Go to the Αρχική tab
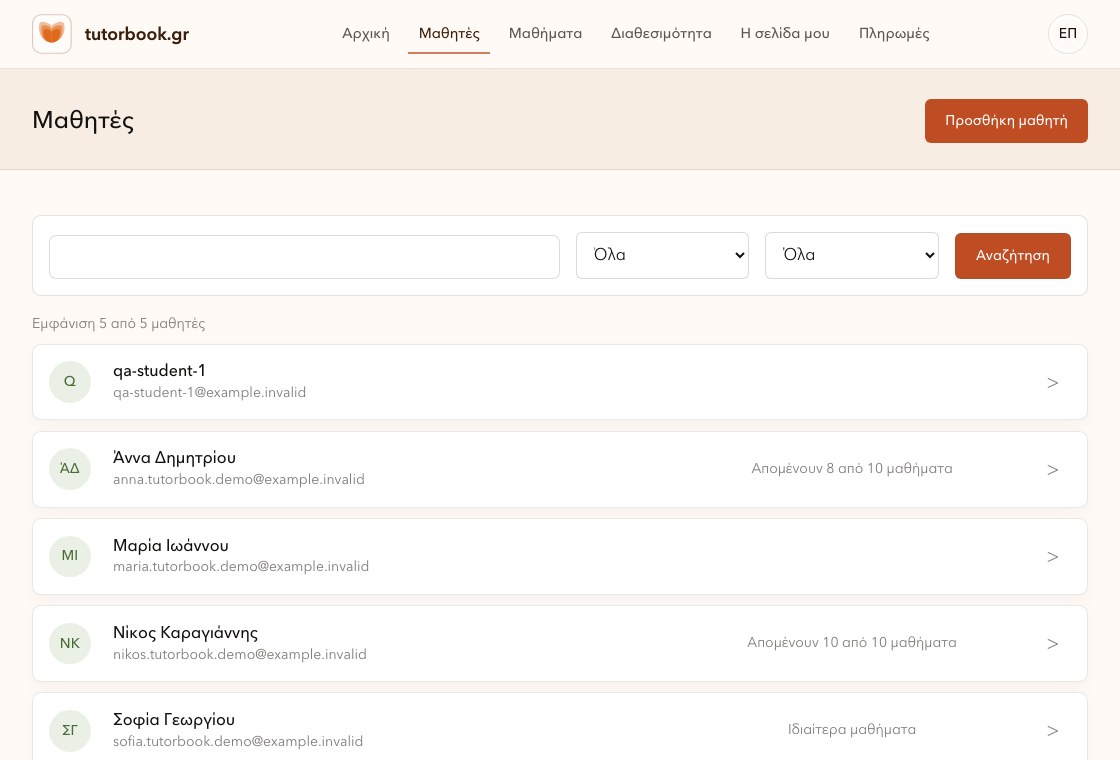1120x760 pixels. click(x=366, y=34)
